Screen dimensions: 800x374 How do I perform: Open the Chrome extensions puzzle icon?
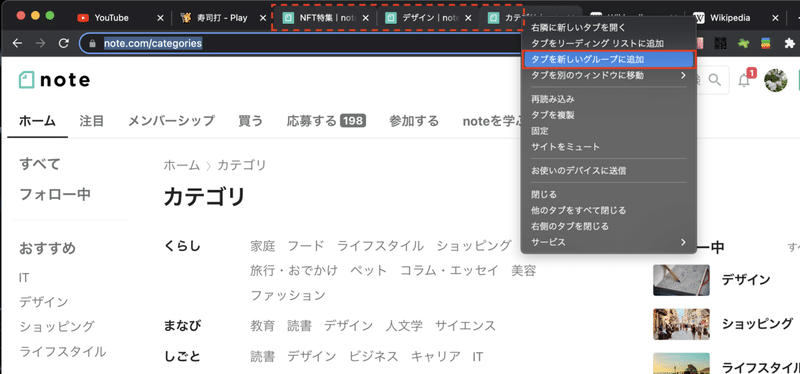(790, 43)
